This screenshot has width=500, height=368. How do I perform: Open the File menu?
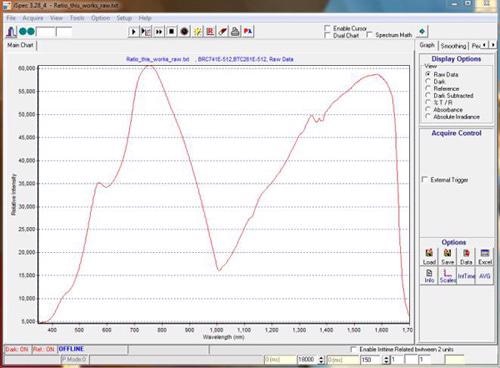[11, 18]
